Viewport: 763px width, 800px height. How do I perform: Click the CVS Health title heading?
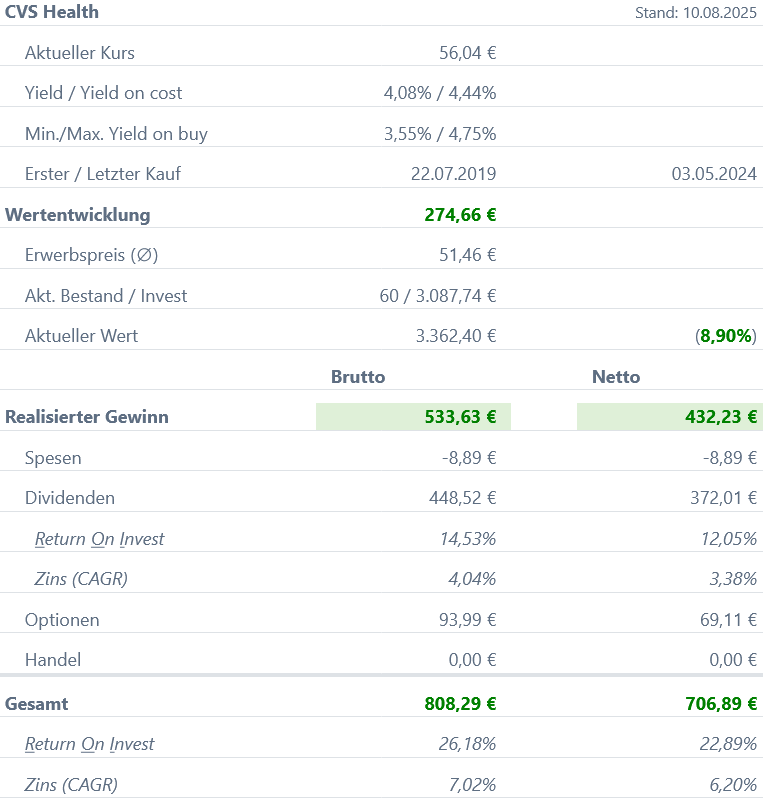click(x=52, y=12)
